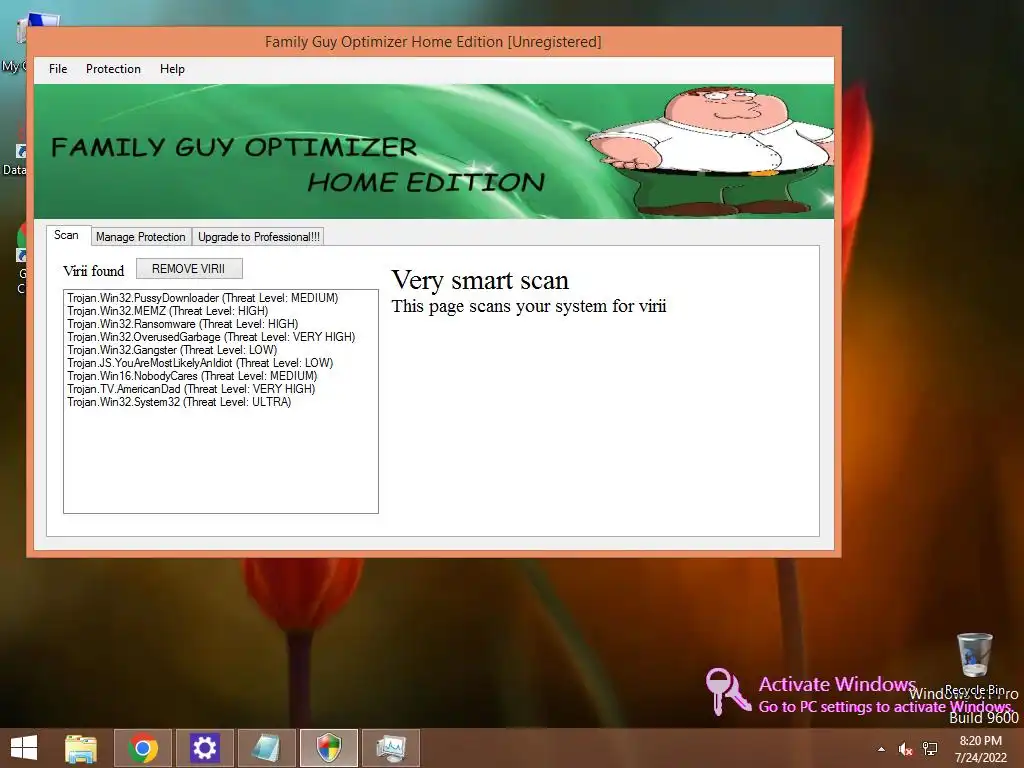Screen dimensions: 1024x768
Task: Select the Recycle Bin desktop icon
Action: 974,664
